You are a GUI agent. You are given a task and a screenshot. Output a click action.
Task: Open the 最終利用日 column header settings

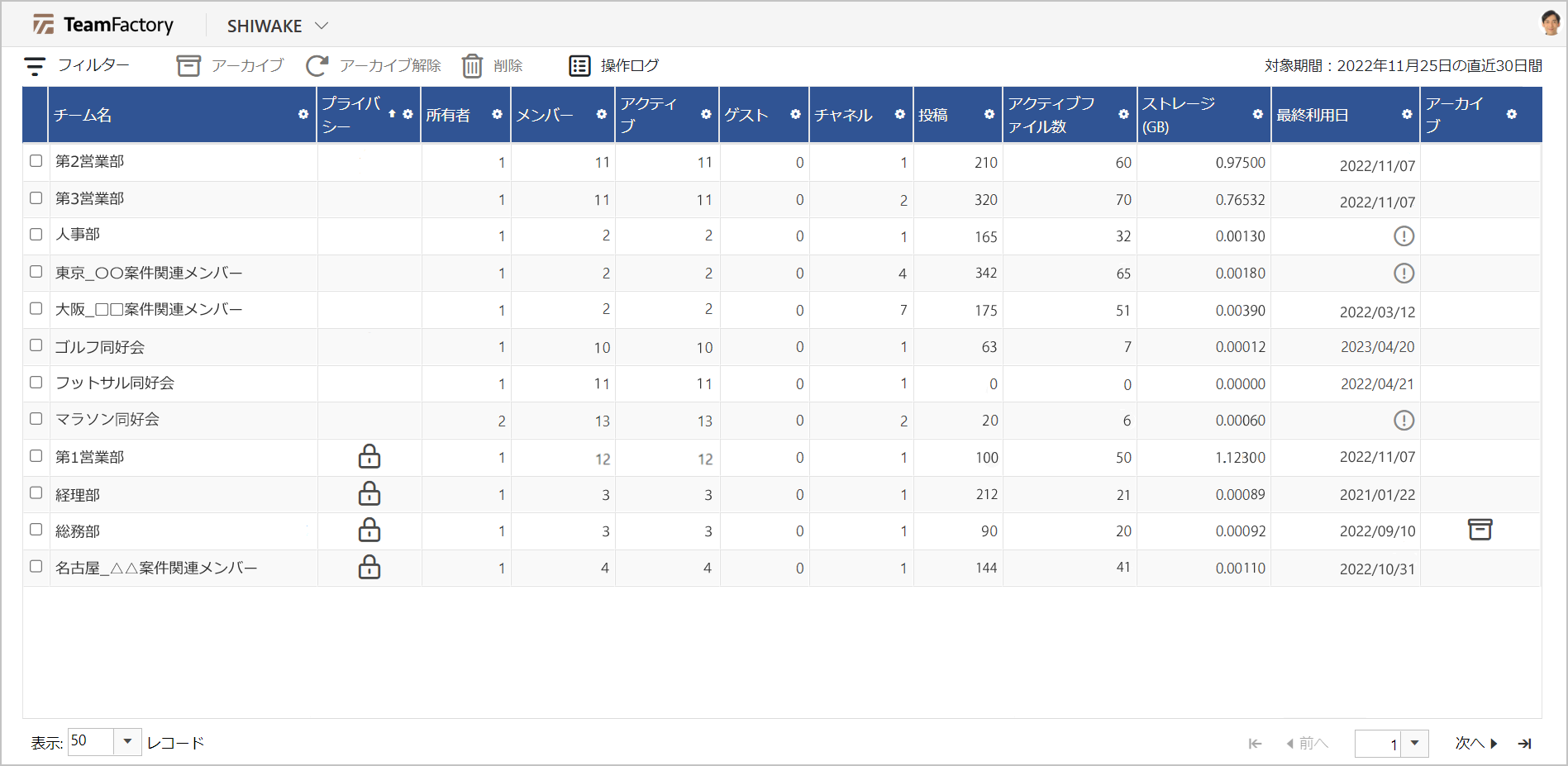[x=1407, y=115]
